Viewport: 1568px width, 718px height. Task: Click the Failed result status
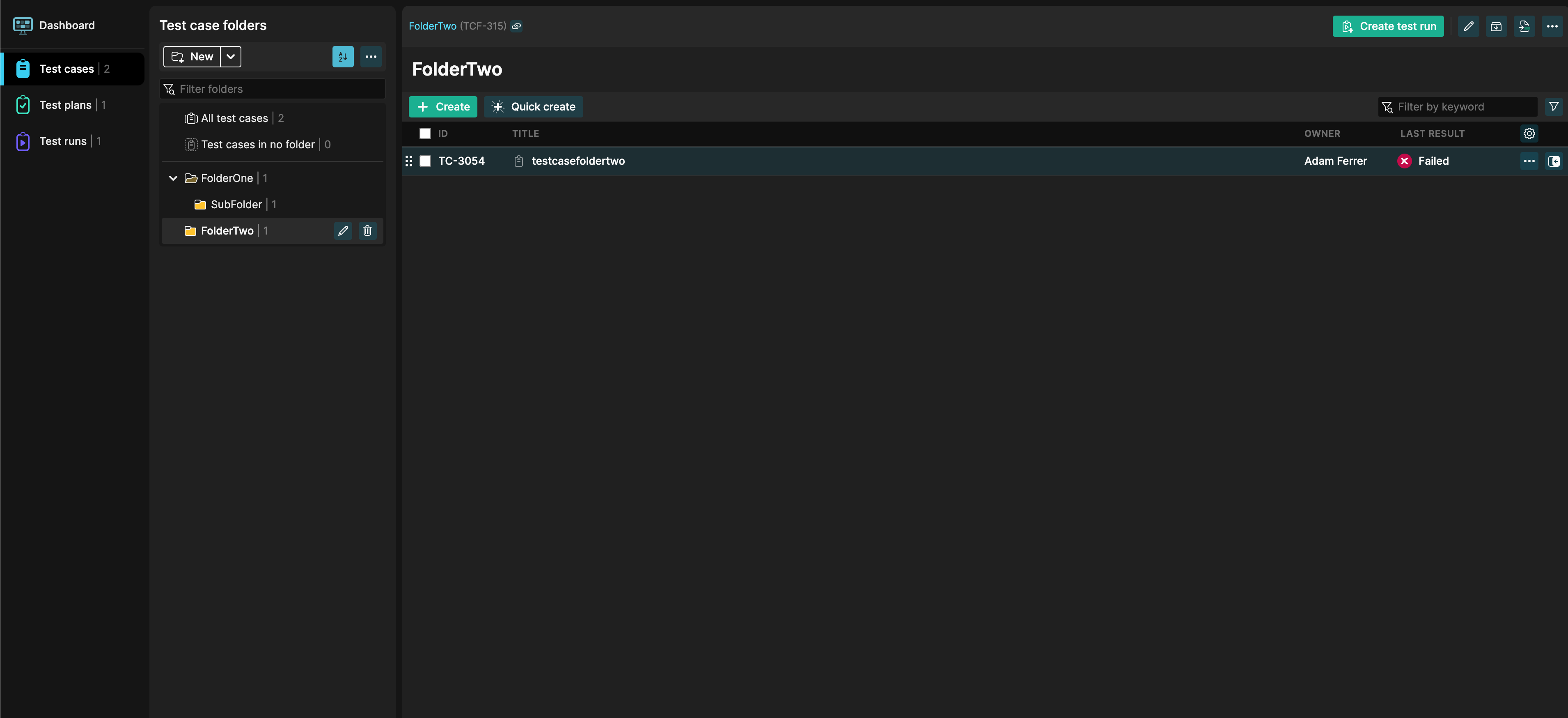click(1433, 161)
